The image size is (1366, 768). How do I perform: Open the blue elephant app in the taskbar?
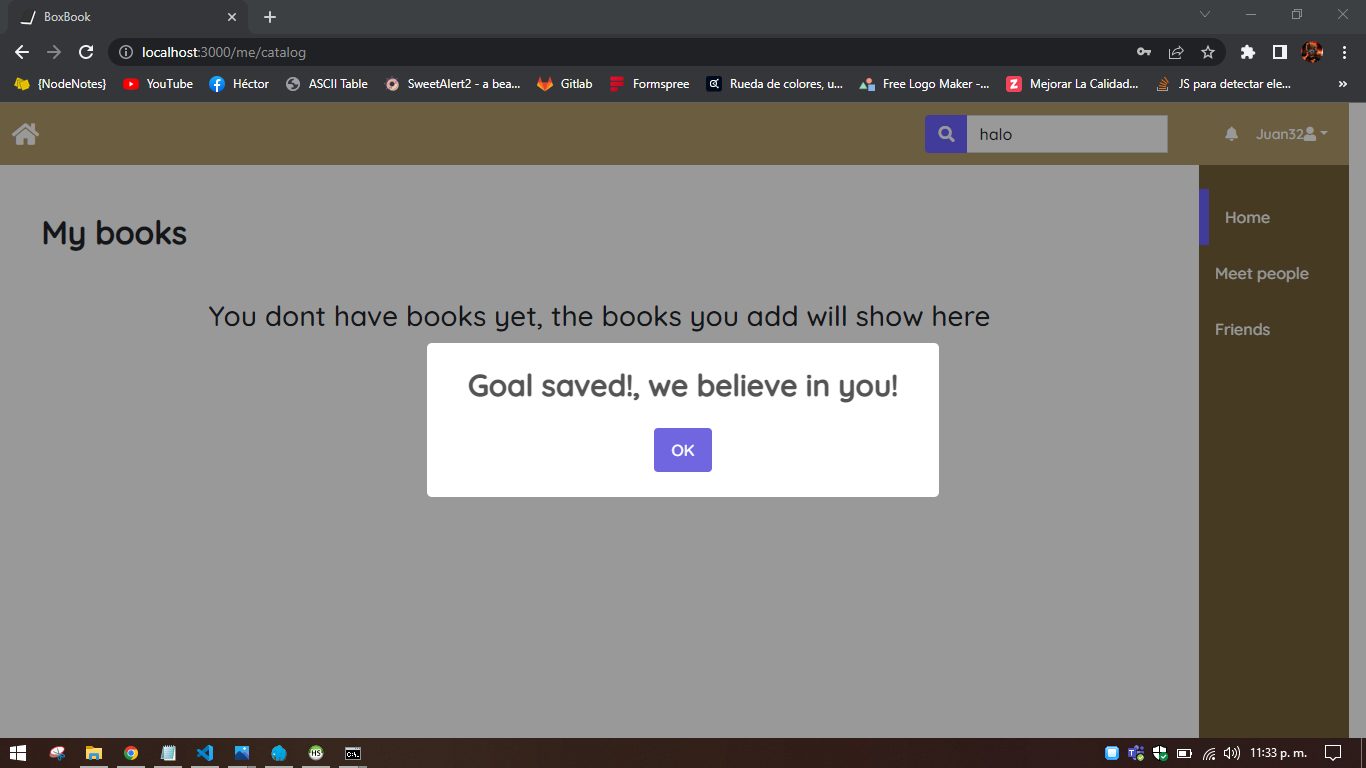(279, 753)
